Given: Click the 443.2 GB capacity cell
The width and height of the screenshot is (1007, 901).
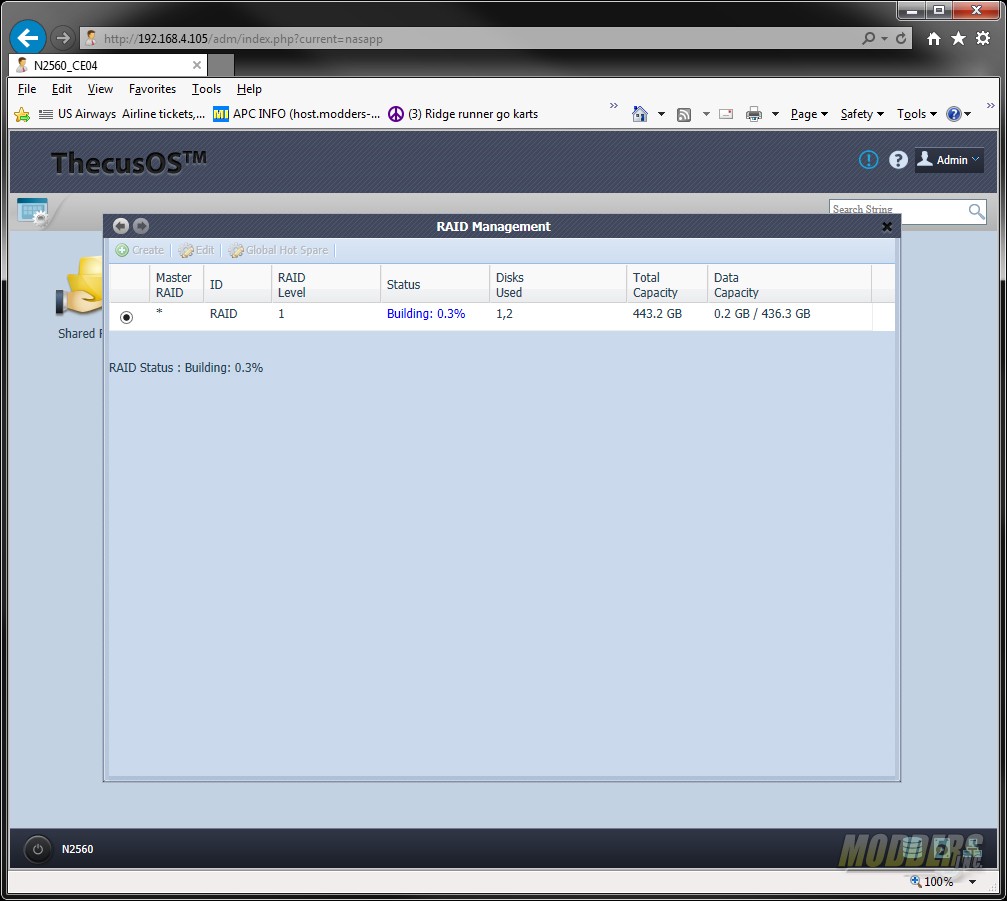Looking at the screenshot, I should [657, 313].
